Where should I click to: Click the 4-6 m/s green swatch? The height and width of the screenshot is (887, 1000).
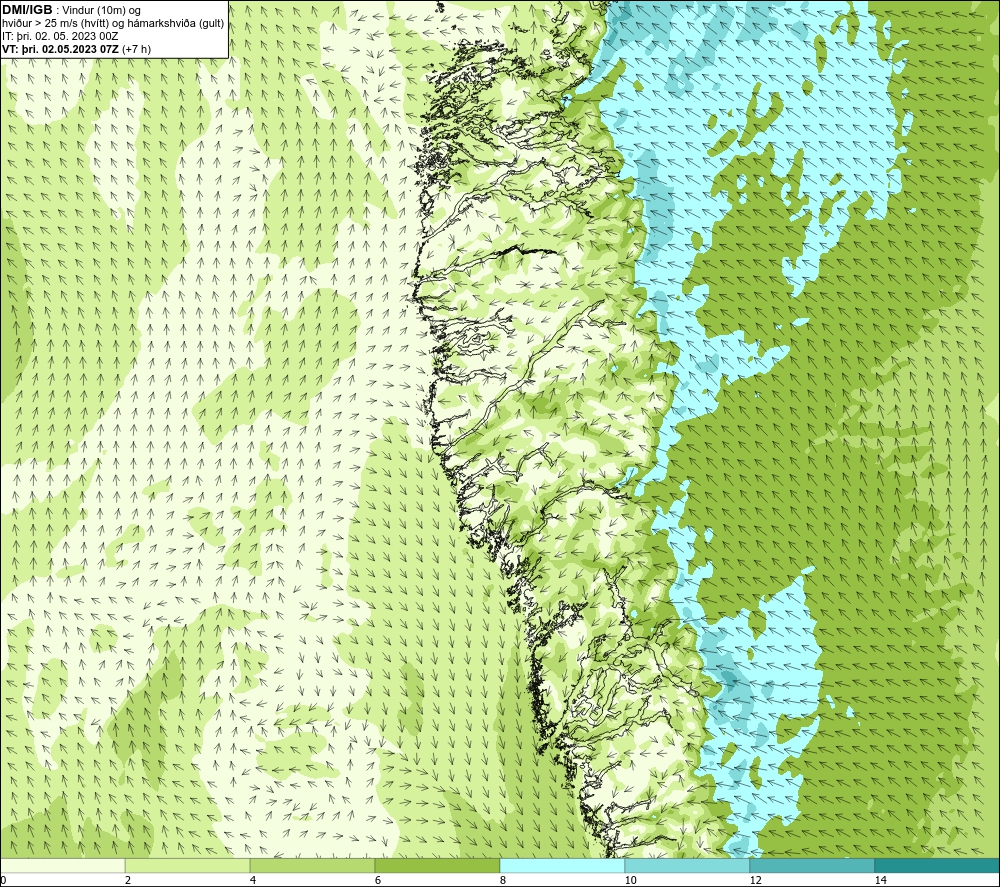(312, 865)
